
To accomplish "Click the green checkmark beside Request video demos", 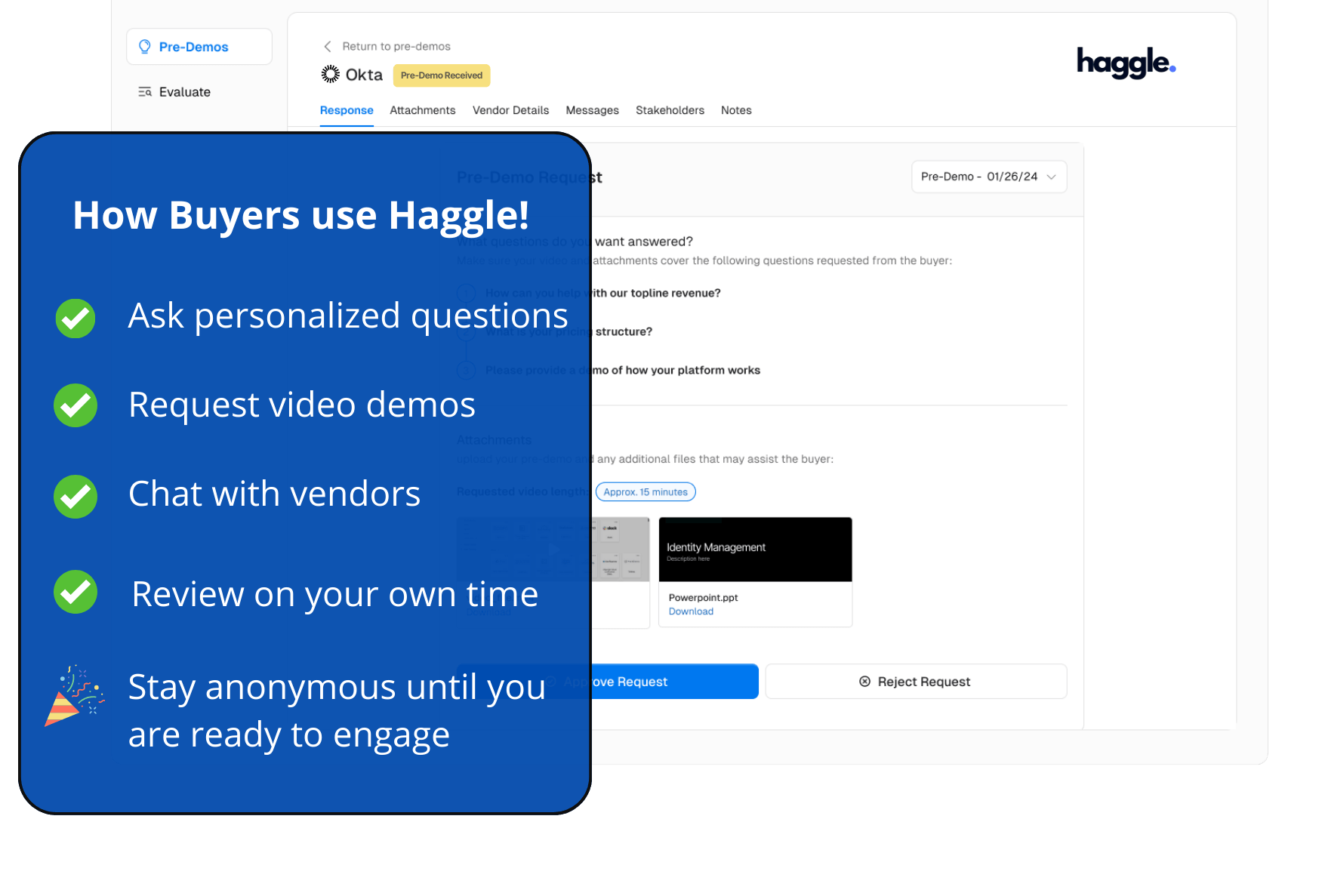I will (x=75, y=405).
